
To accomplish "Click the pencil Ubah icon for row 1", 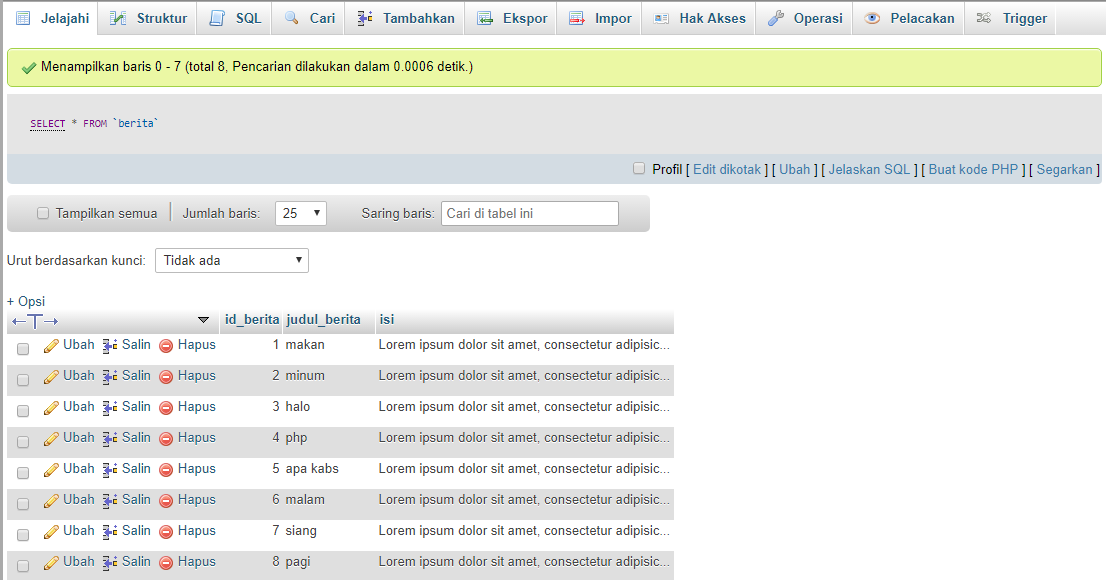I will tap(51, 344).
